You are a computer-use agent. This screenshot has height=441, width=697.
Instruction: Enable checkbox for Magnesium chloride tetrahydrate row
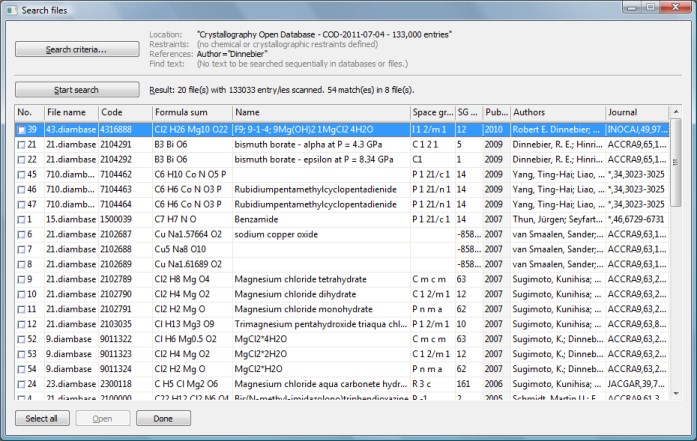22,279
